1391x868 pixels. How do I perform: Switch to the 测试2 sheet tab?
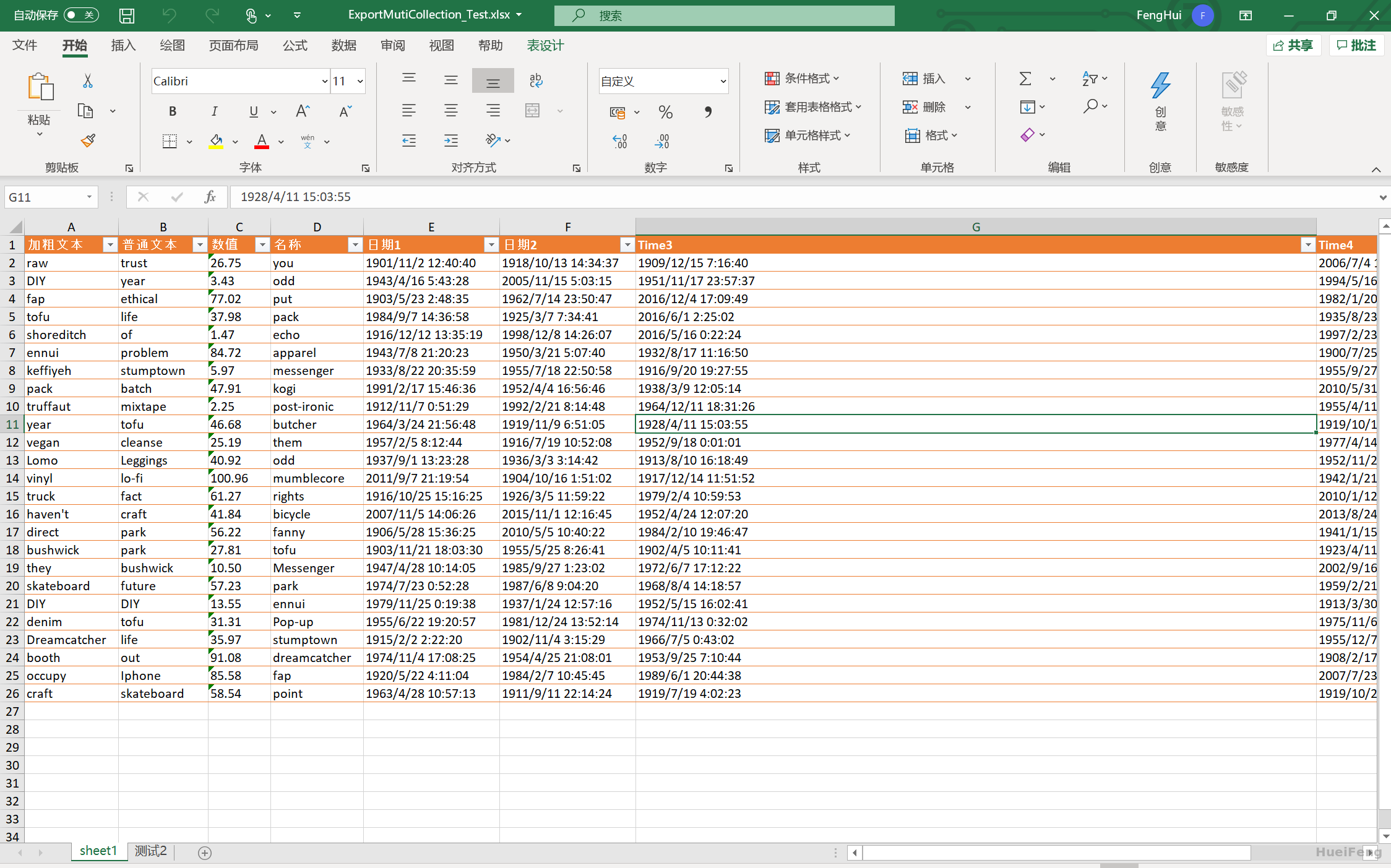coord(151,851)
